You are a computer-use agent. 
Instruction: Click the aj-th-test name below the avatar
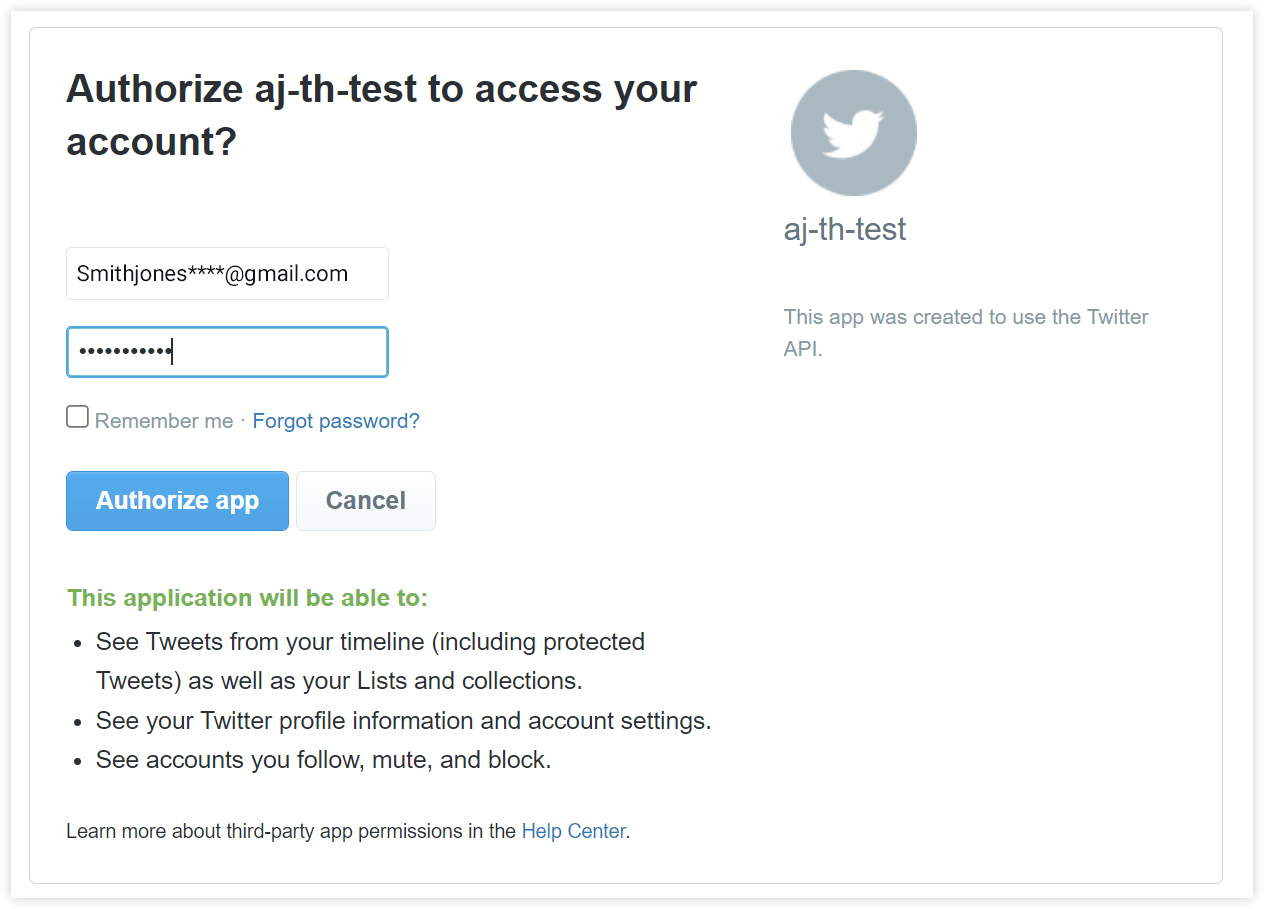845,229
